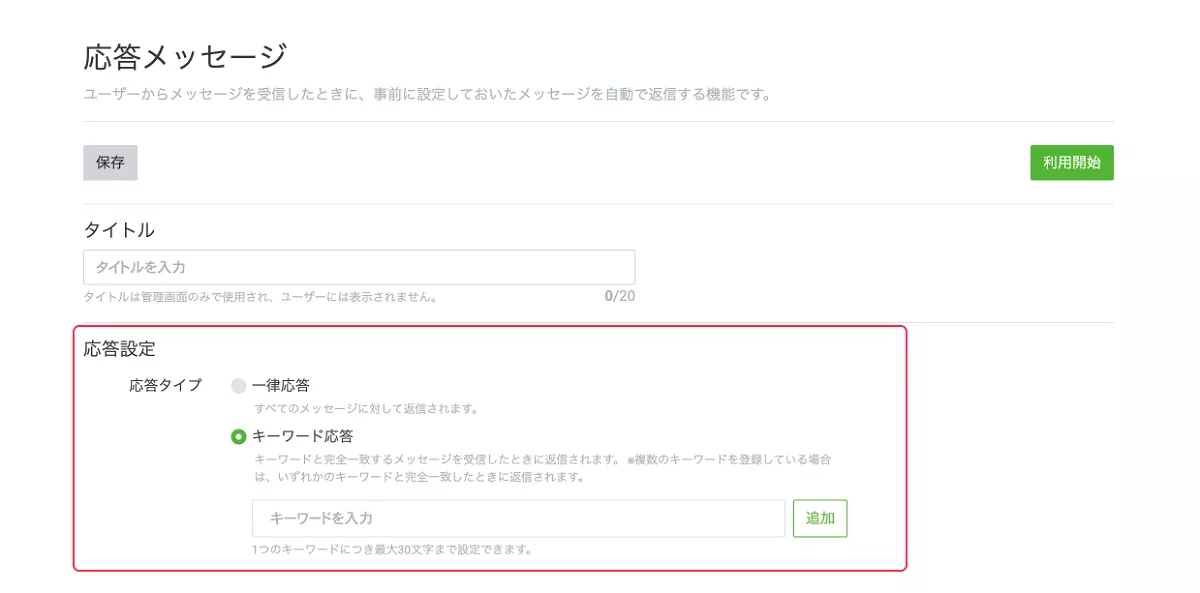This screenshot has height=593, width=1200.
Task: Click the キーワードを入力 text field
Action: pyautogui.click(x=518, y=519)
